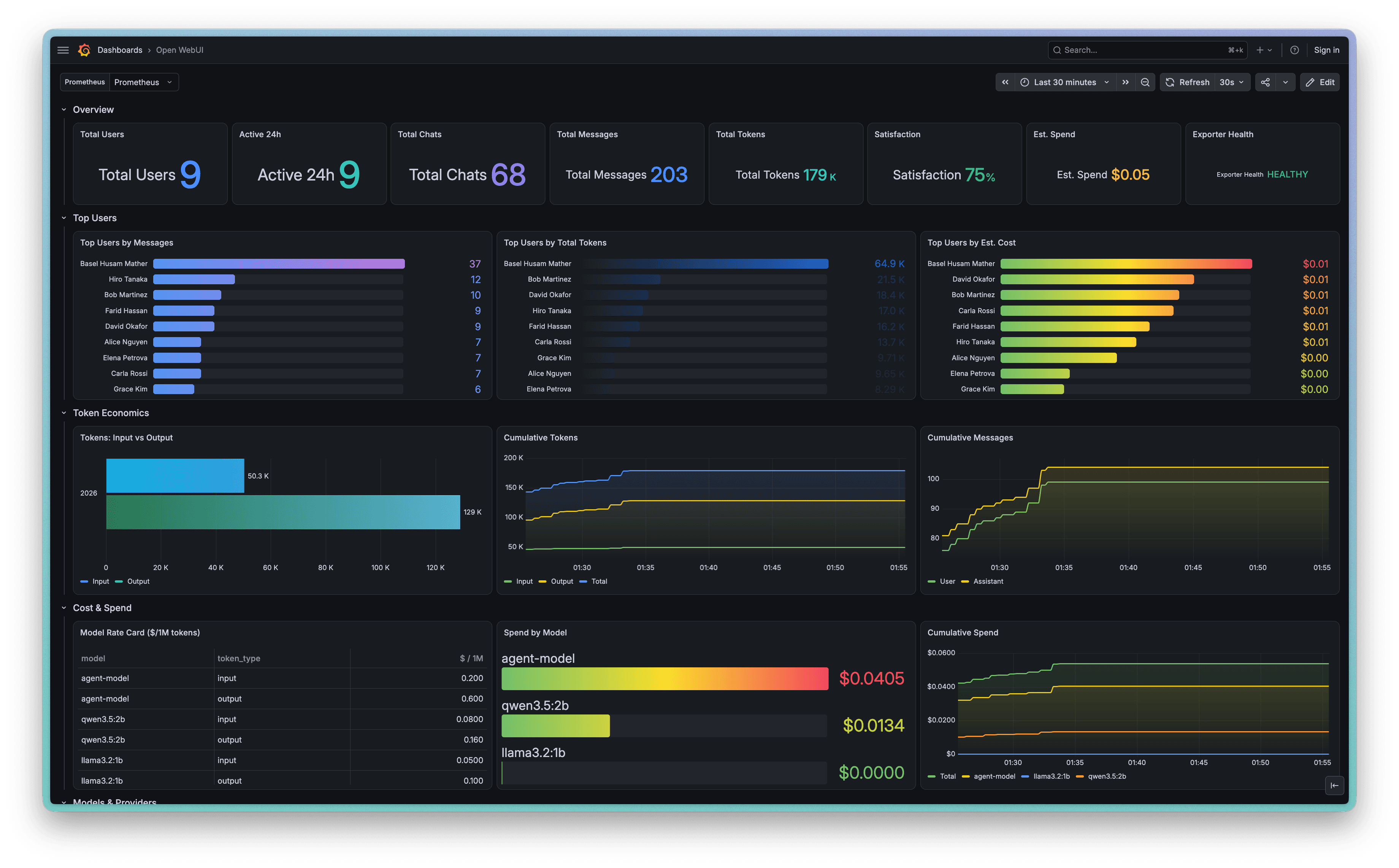Image resolution: width=1399 pixels, height=868 pixels.
Task: Click the green Output token bar
Action: click(x=283, y=512)
